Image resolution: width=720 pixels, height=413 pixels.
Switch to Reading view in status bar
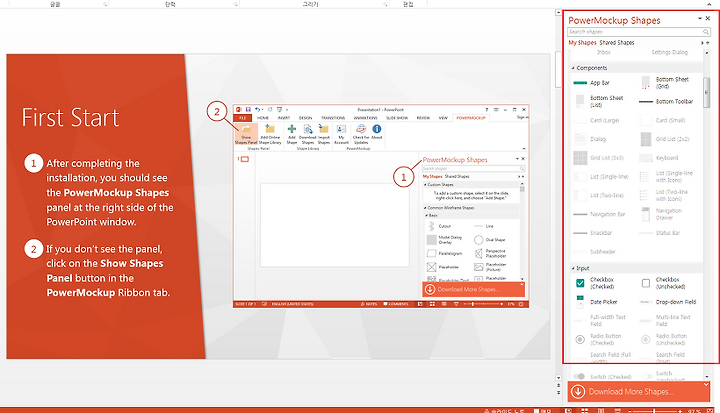click(601, 411)
